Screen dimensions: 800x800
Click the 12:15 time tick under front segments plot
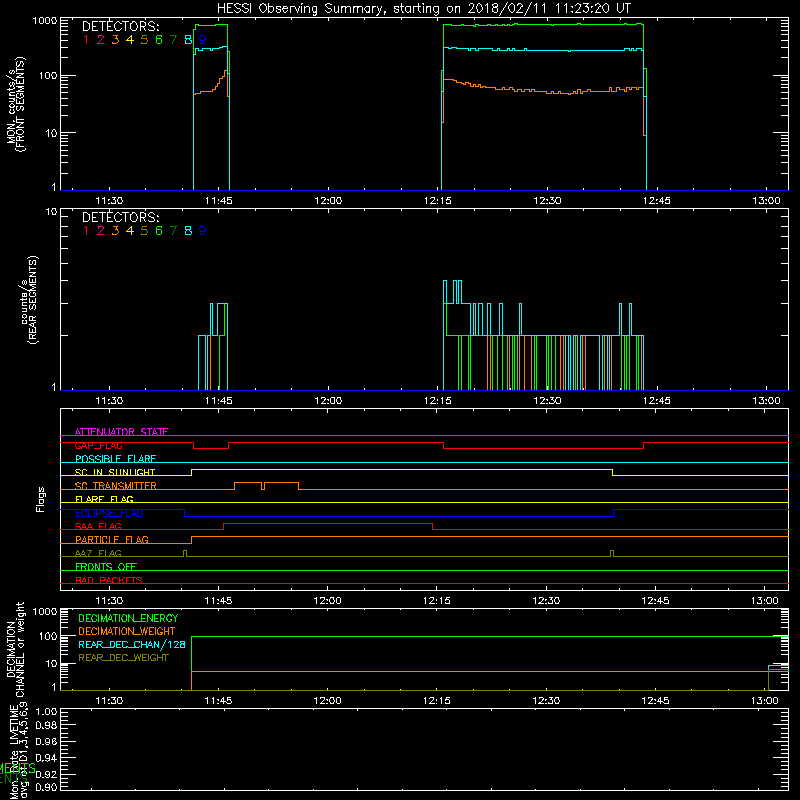[x=438, y=201]
